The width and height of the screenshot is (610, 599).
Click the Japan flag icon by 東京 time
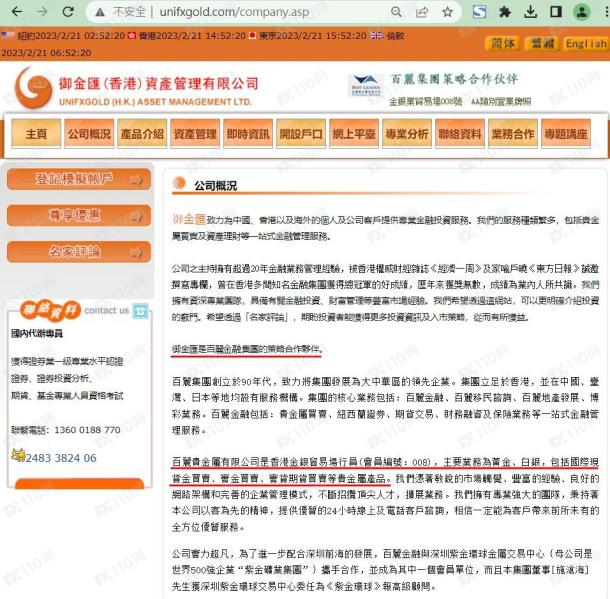pos(252,36)
